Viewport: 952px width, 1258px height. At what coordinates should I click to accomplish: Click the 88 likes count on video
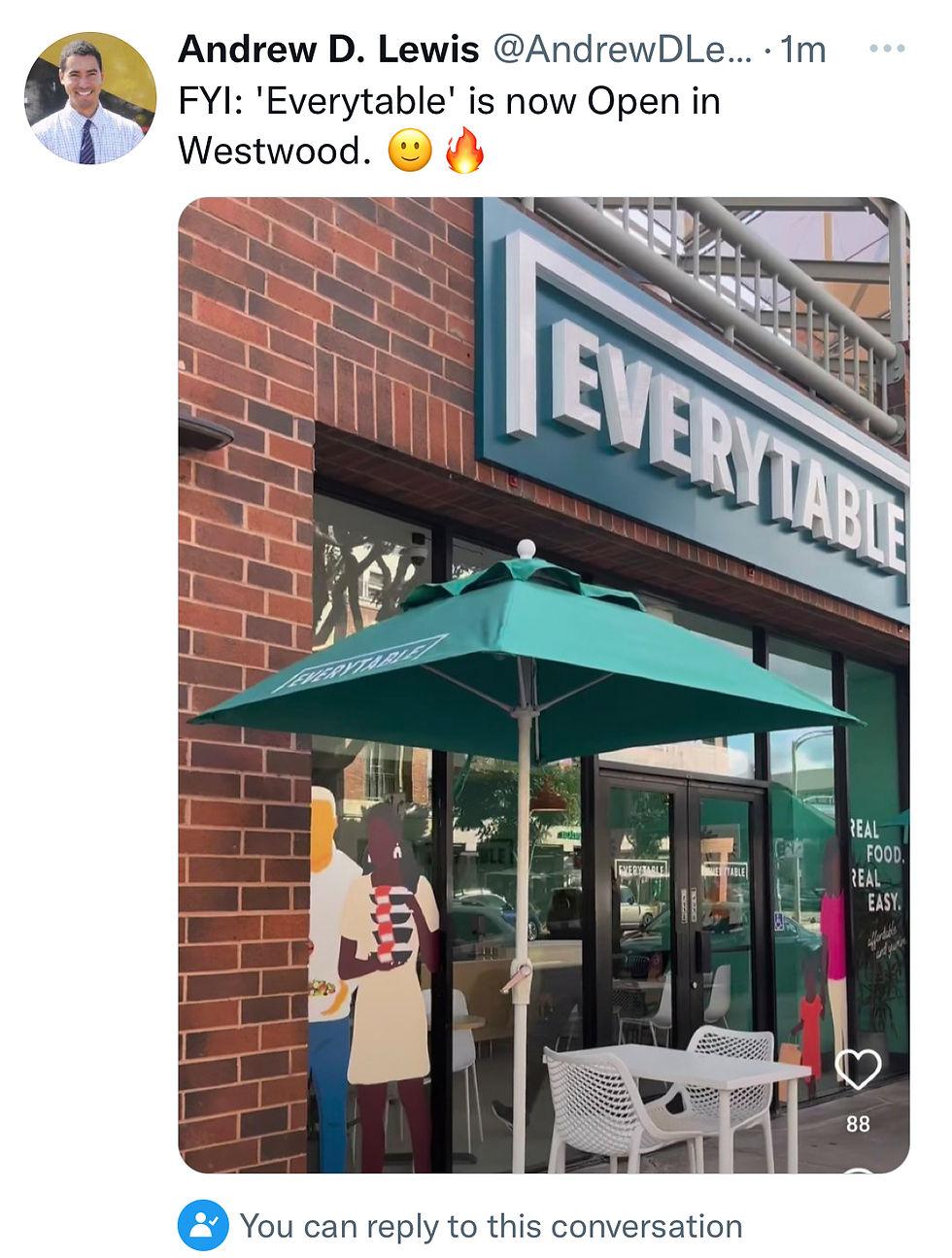pyautogui.click(x=858, y=1124)
